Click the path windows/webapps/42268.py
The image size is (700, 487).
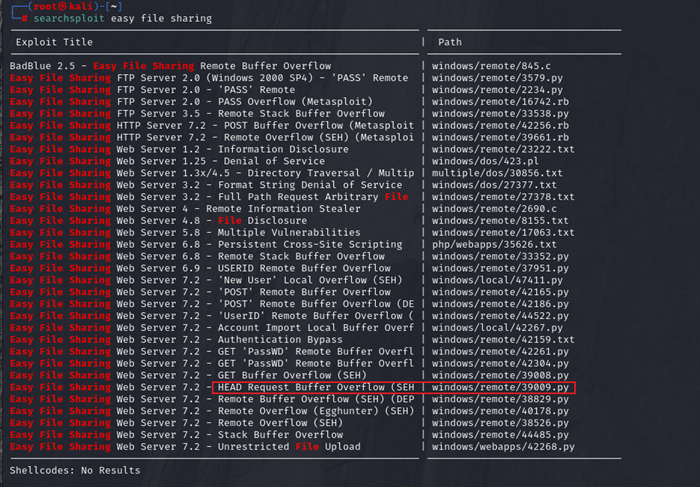(x=503, y=447)
